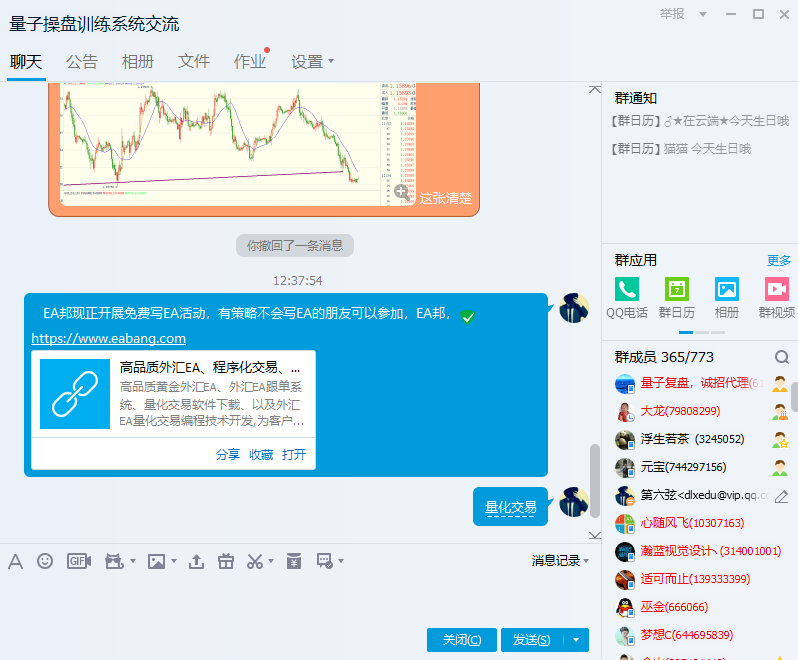
Task: Open the gift box icon
Action: tap(226, 561)
